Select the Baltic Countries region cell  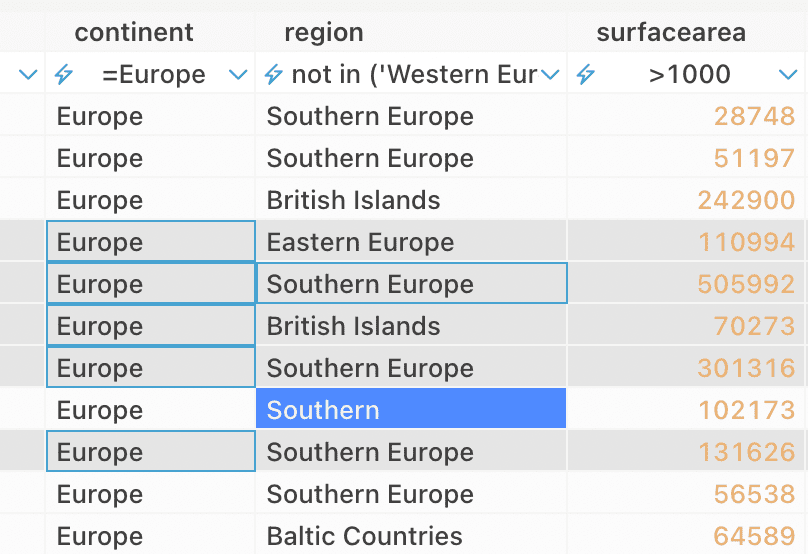tap(411, 535)
